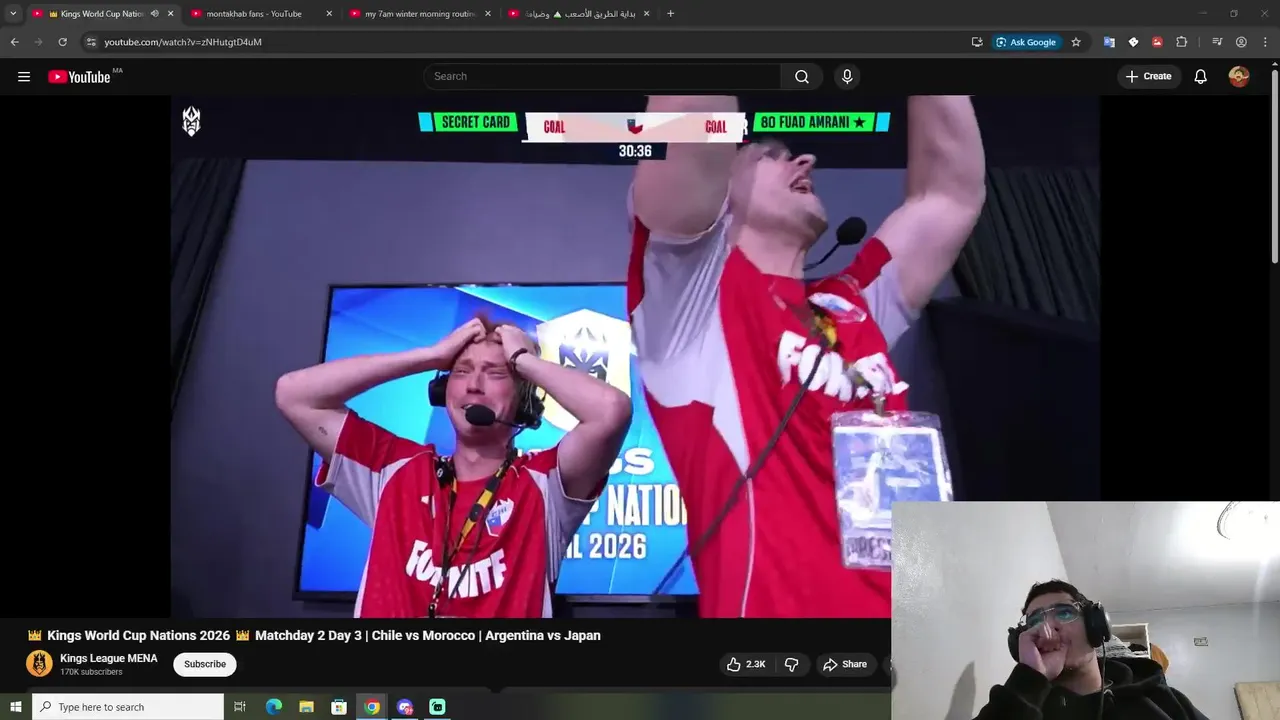Click the Ask Google button
1280x720 pixels.
(1026, 42)
